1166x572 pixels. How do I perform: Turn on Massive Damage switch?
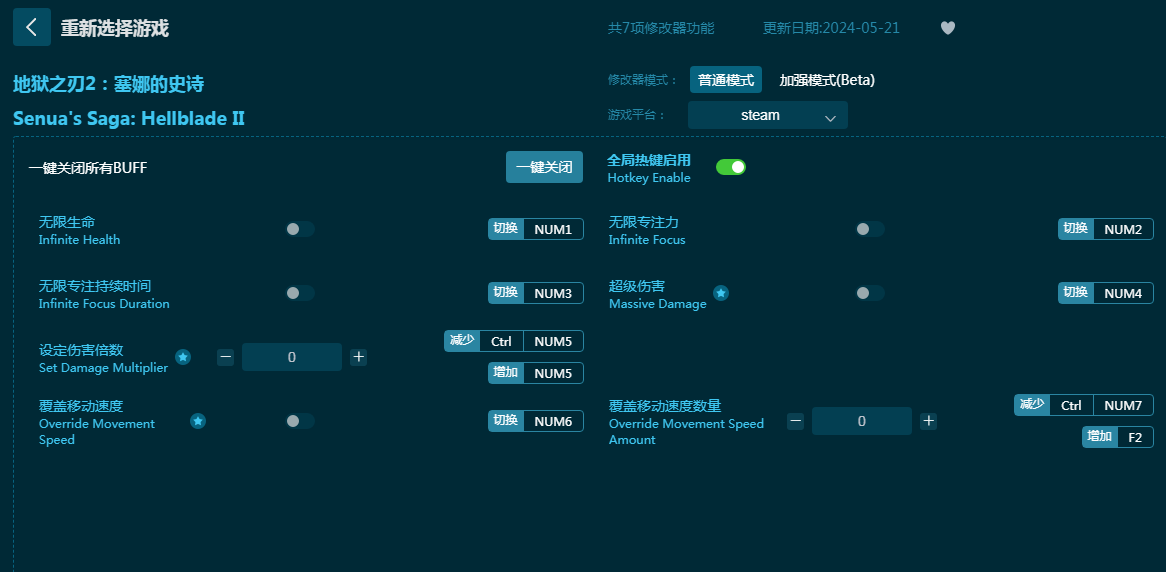870,293
